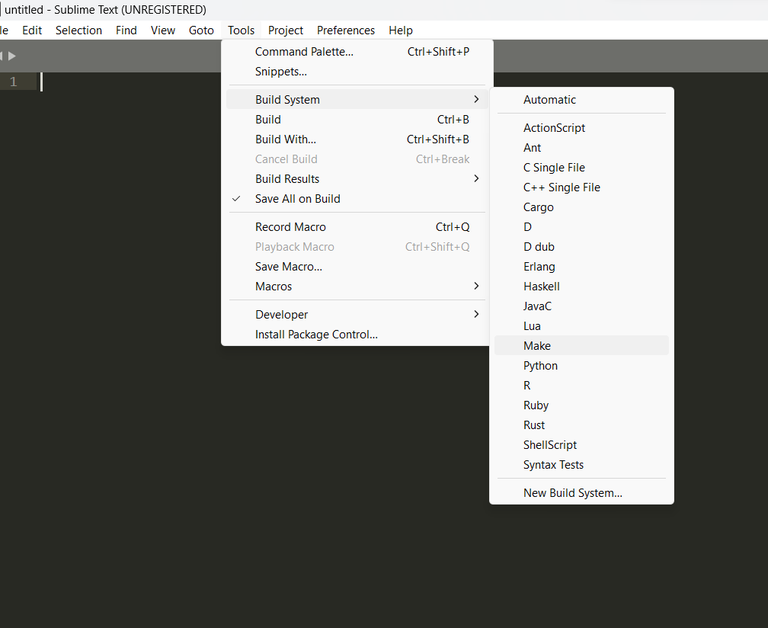Image resolution: width=768 pixels, height=628 pixels.
Task: Open the Project menu
Action: coord(286,30)
